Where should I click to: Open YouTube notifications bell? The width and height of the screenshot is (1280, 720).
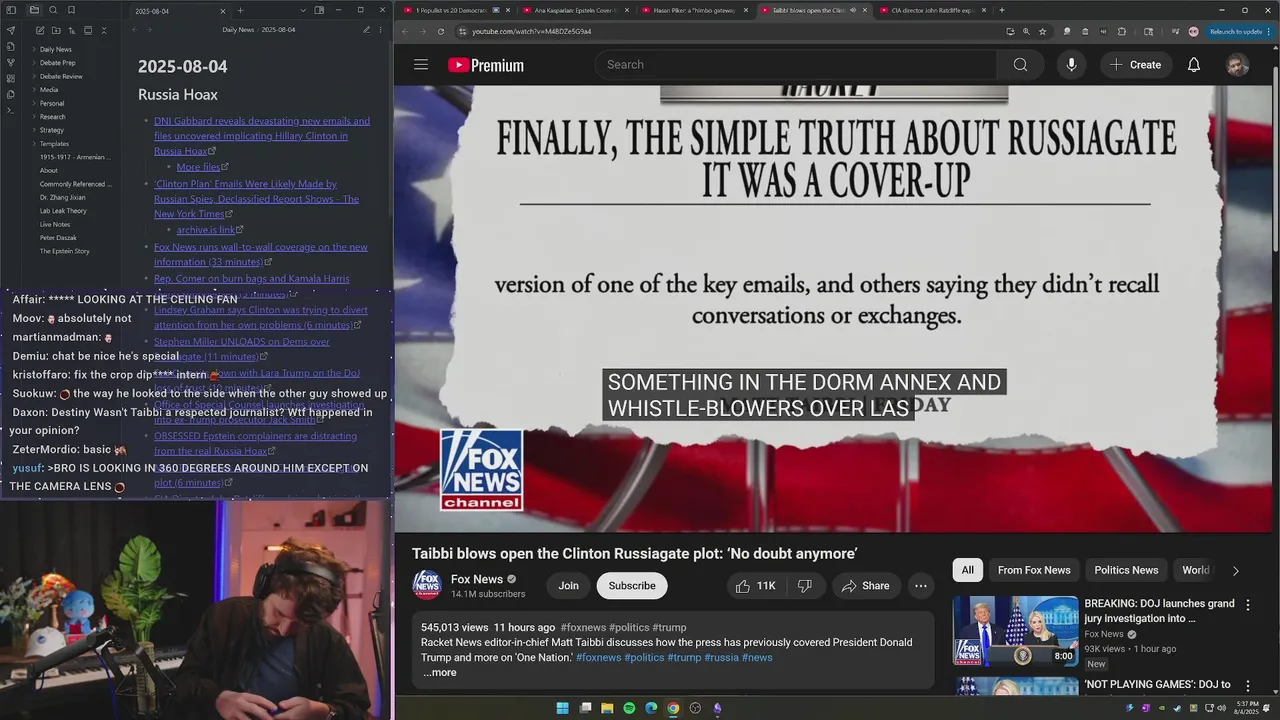[x=1193, y=65]
